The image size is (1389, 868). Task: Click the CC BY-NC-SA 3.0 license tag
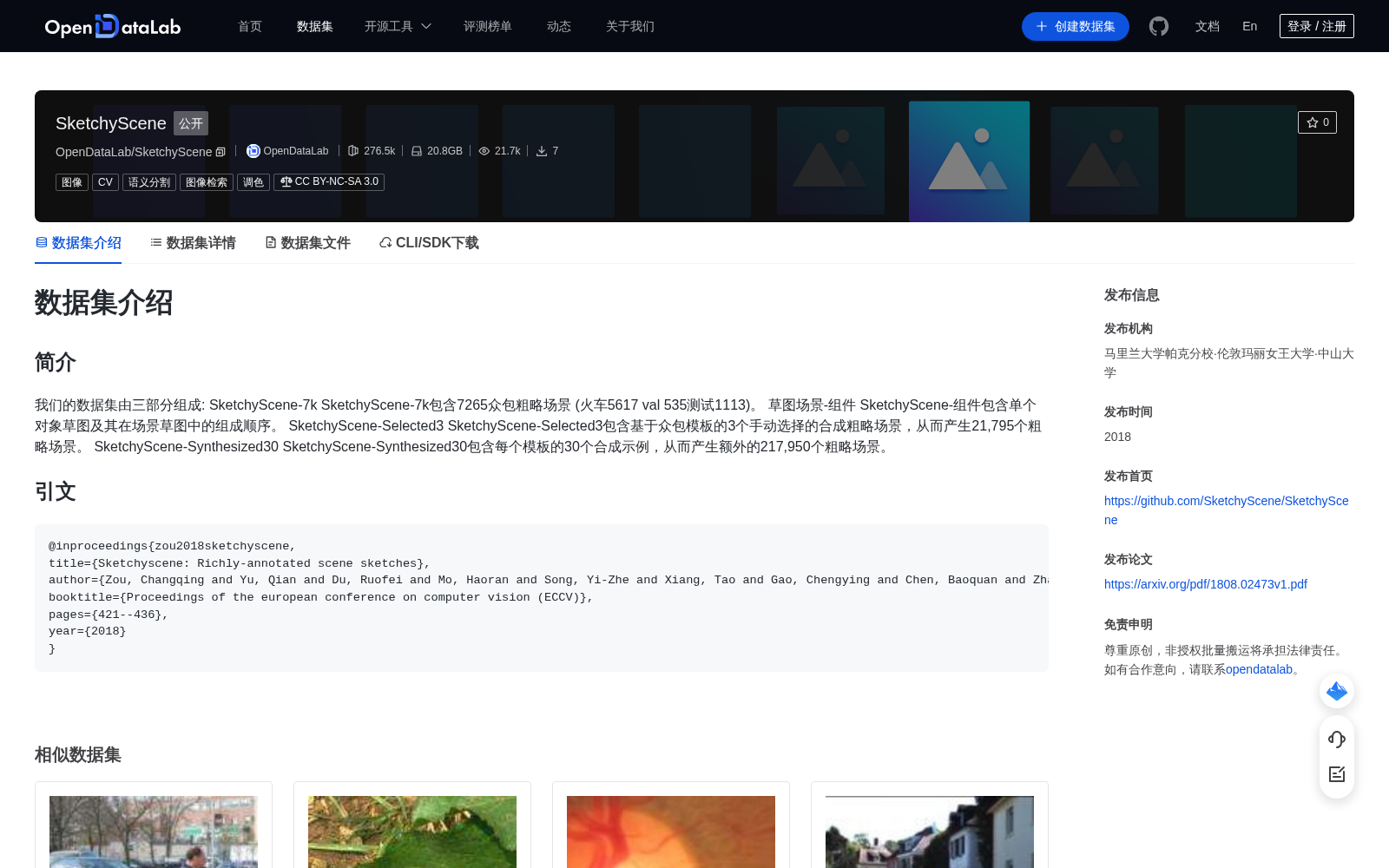coord(329,181)
